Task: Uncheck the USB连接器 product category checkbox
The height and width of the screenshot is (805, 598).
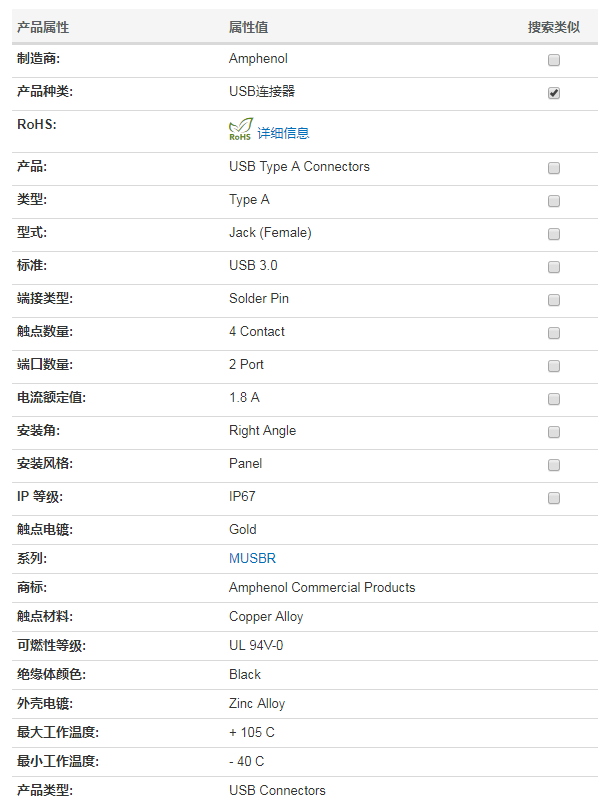Action: 554,93
